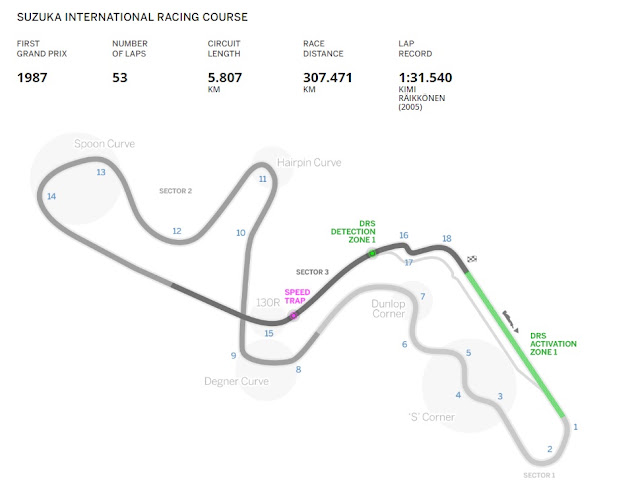640x494 pixels.
Task: Click the Spoon Curve label
Action: click(104, 144)
